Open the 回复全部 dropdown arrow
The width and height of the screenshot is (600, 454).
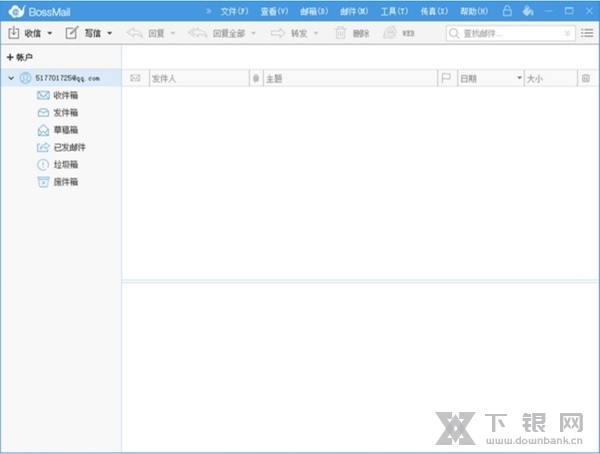[253, 33]
